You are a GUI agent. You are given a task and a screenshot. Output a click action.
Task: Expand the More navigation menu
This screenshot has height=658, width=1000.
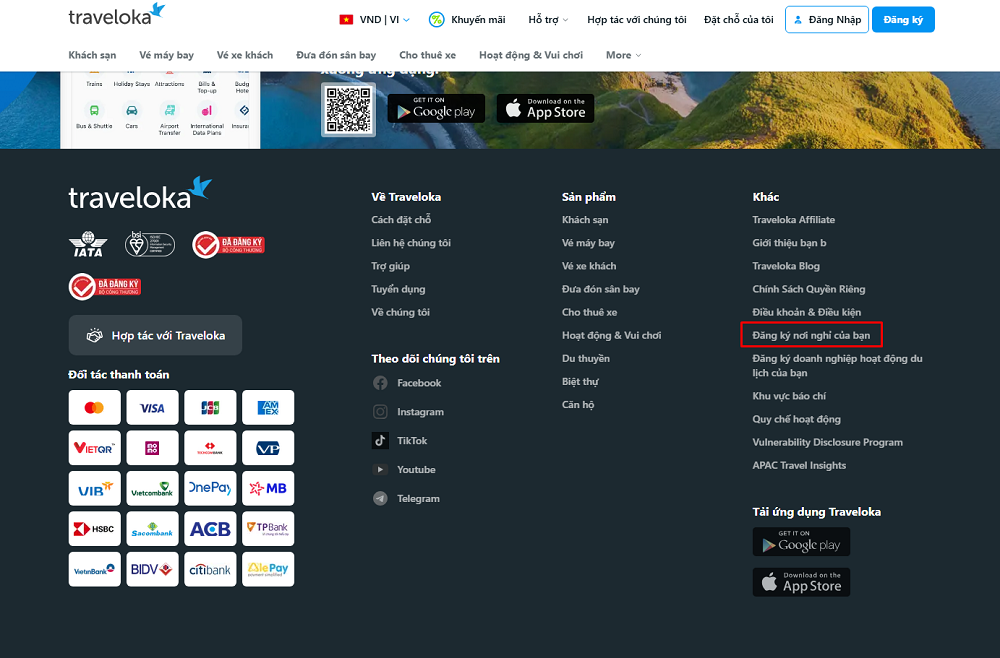click(x=623, y=55)
